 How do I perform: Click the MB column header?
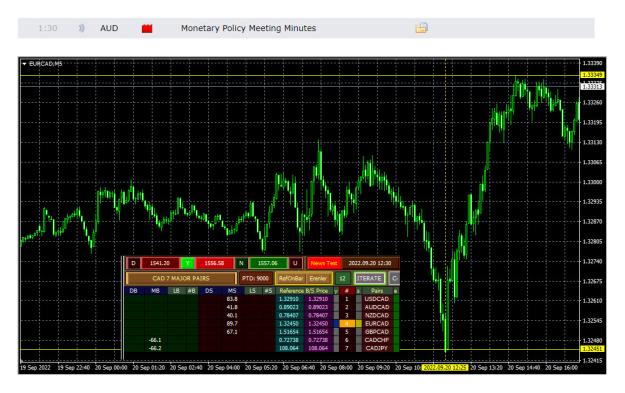click(x=155, y=291)
